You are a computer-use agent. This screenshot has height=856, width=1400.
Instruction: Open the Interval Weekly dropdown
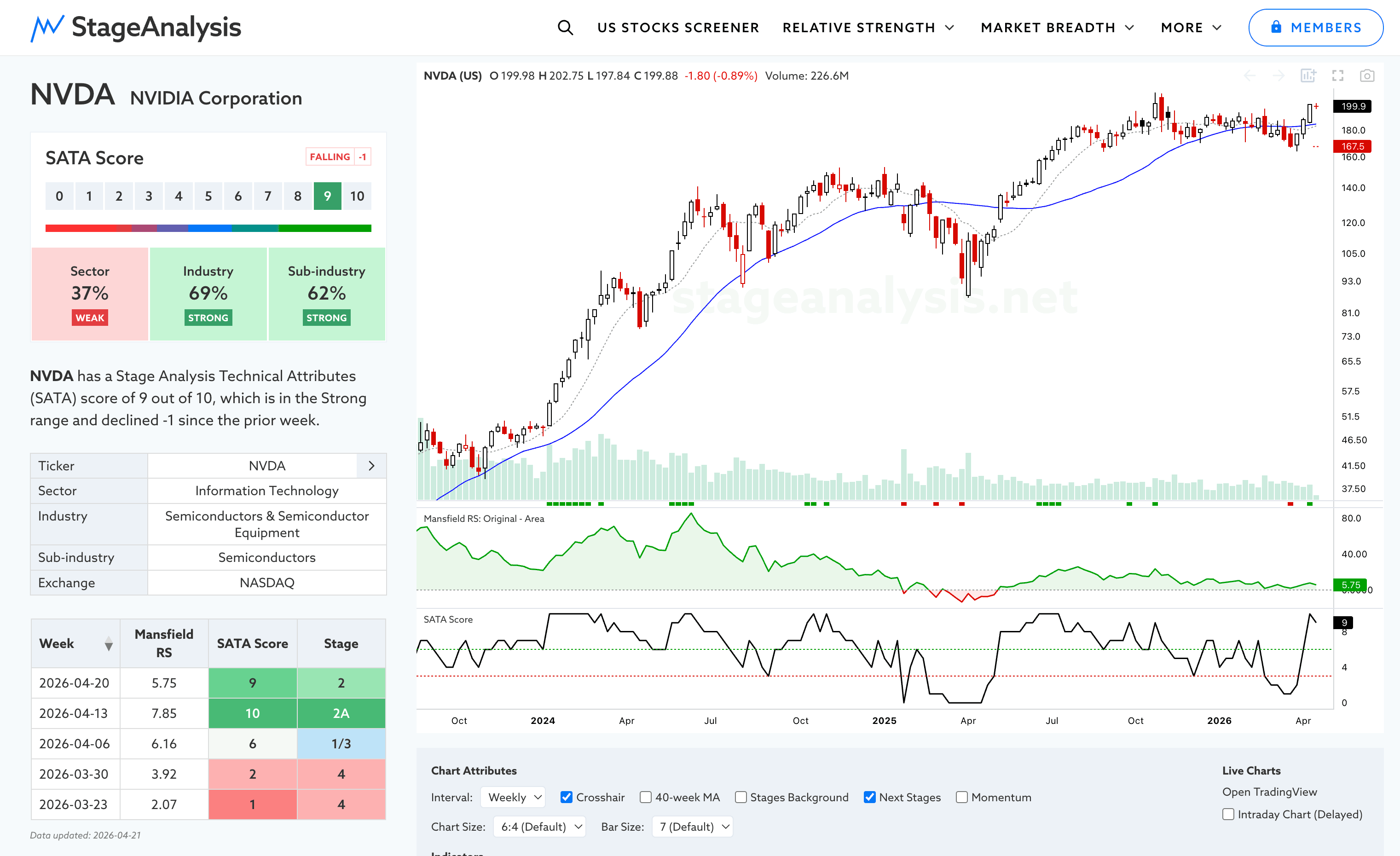click(x=513, y=797)
